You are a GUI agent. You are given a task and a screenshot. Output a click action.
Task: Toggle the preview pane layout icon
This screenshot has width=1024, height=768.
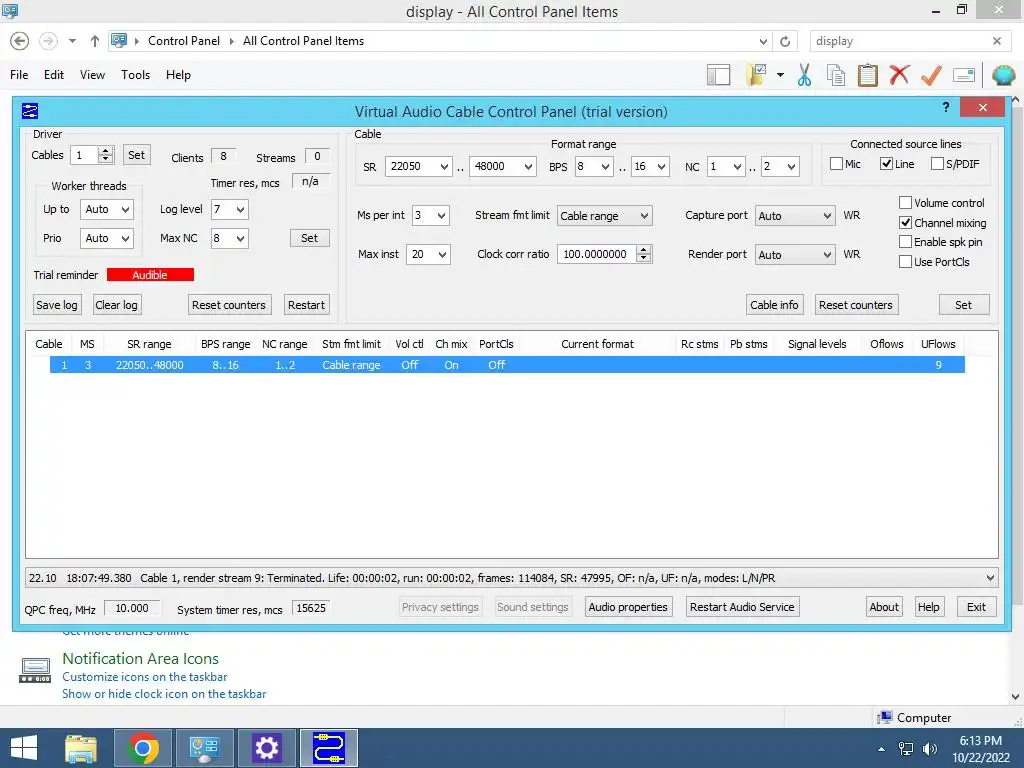pos(718,75)
